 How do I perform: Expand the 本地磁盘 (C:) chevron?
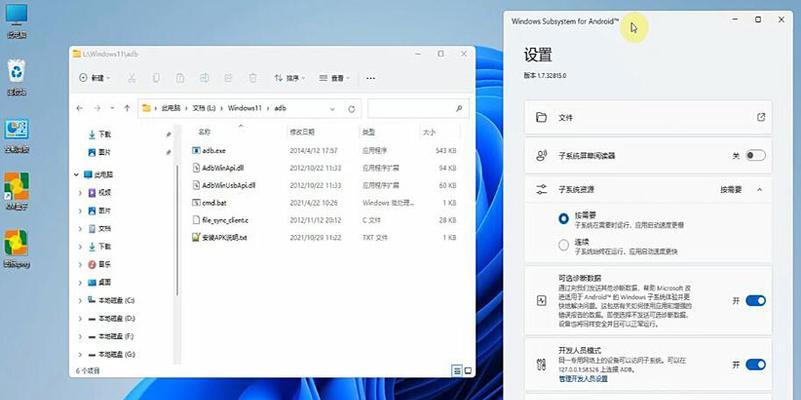[x=80, y=300]
